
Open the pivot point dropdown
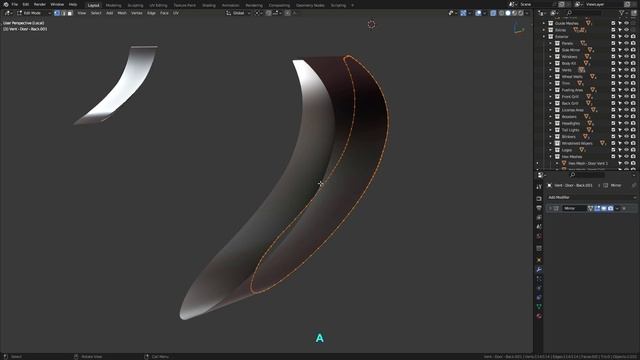click(x=259, y=13)
